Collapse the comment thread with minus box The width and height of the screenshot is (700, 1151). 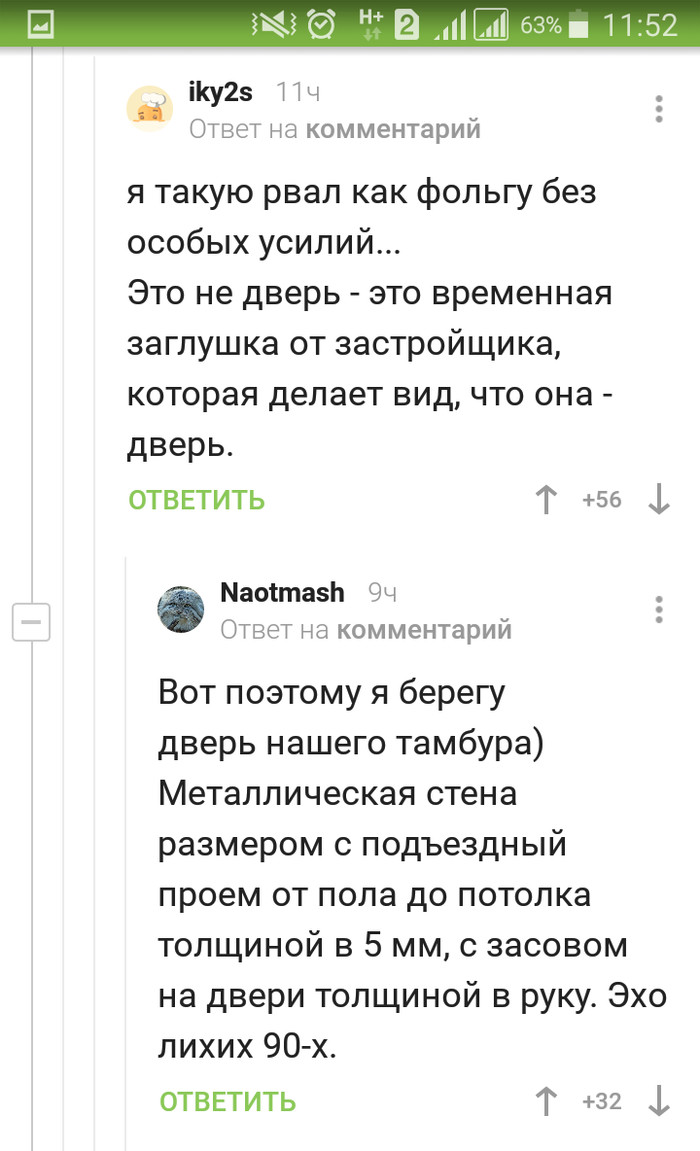[30, 622]
